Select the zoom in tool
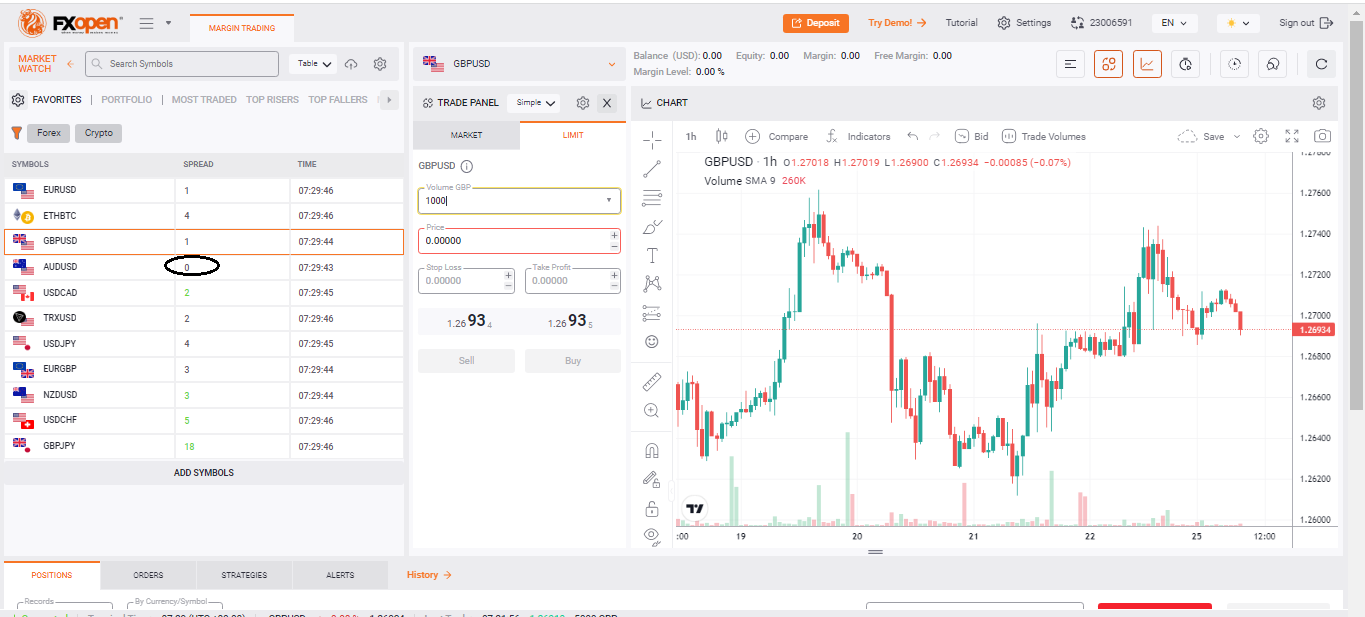 point(652,410)
